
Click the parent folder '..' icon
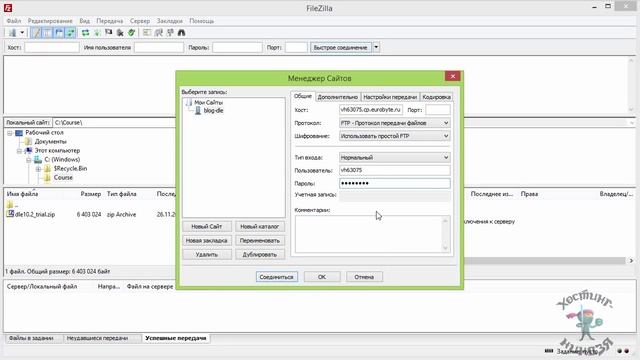(x=10, y=204)
